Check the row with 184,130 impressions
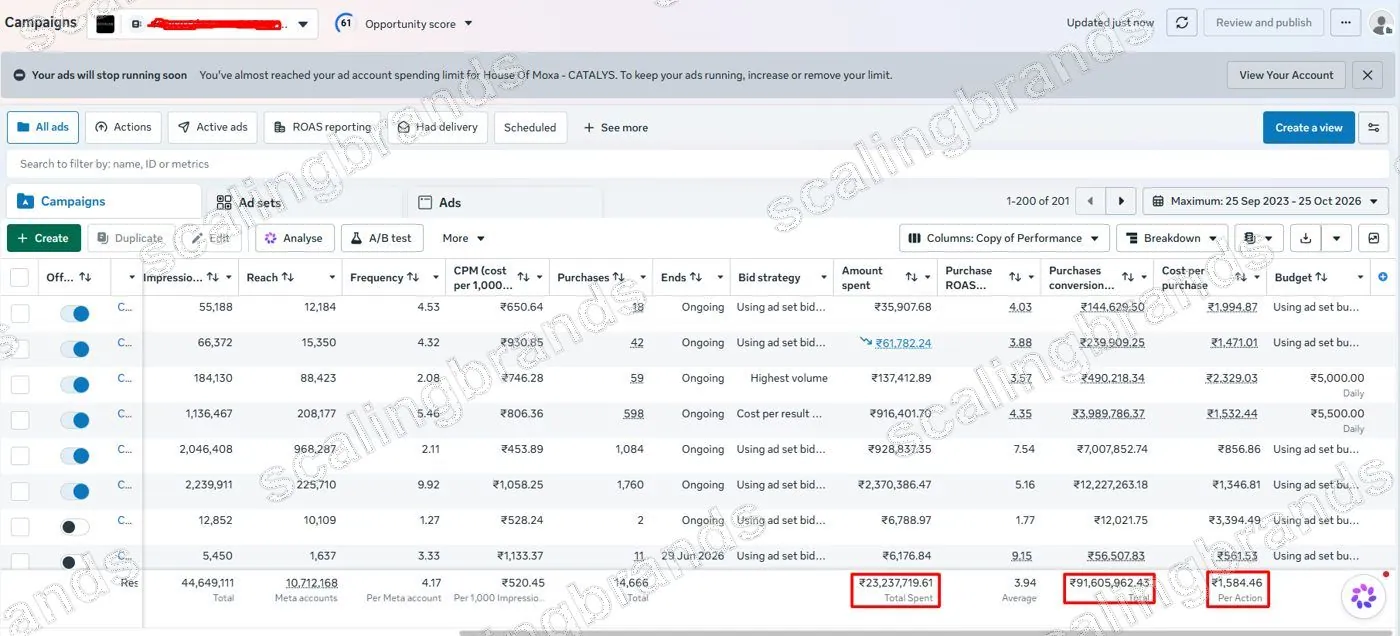 pyautogui.click(x=19, y=385)
